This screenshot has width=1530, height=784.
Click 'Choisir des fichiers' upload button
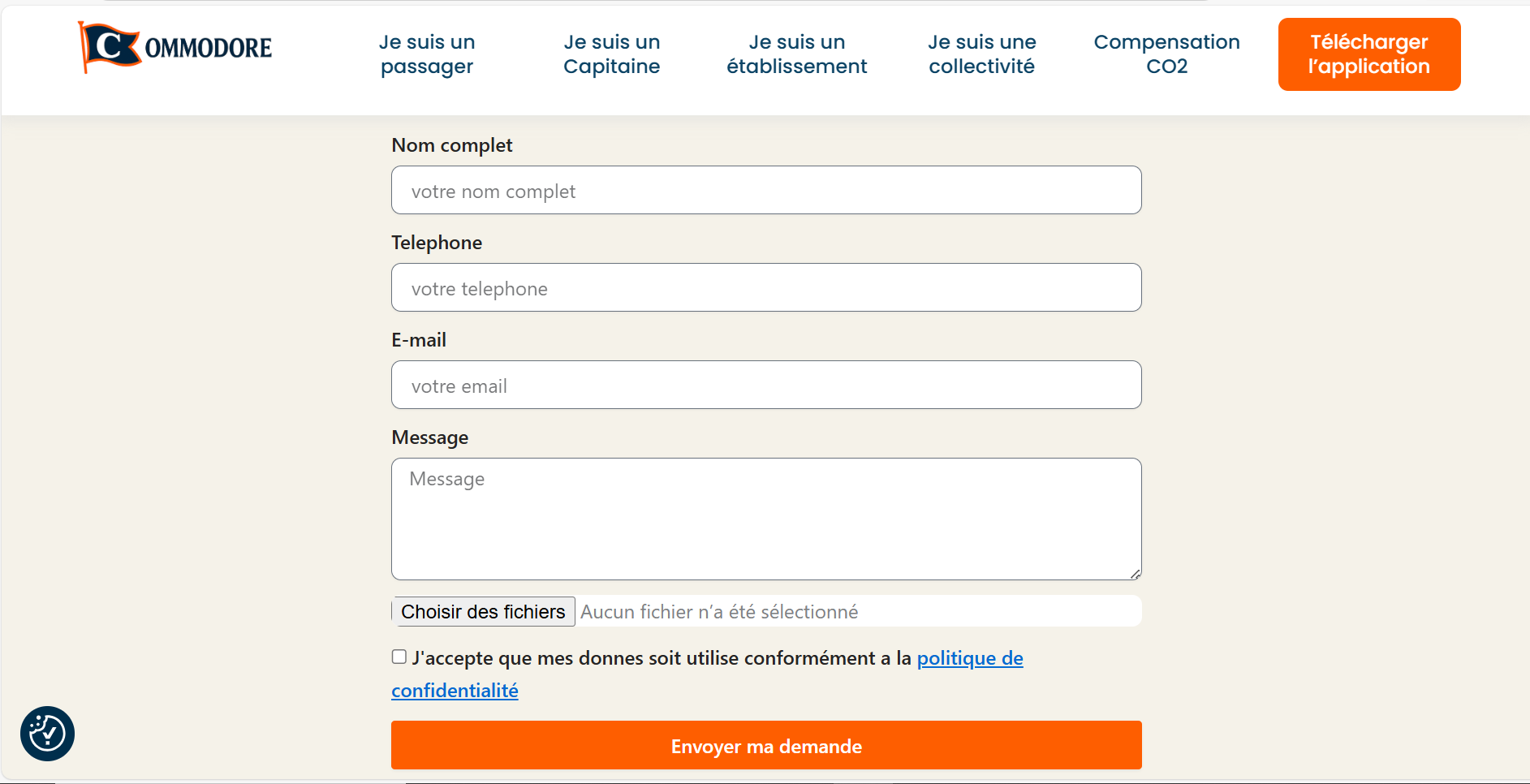click(x=484, y=612)
